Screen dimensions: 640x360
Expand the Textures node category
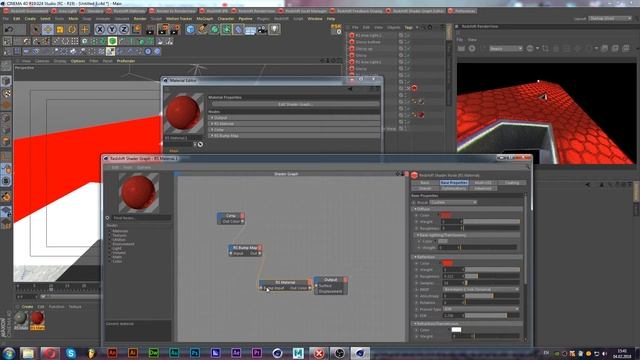(119, 236)
